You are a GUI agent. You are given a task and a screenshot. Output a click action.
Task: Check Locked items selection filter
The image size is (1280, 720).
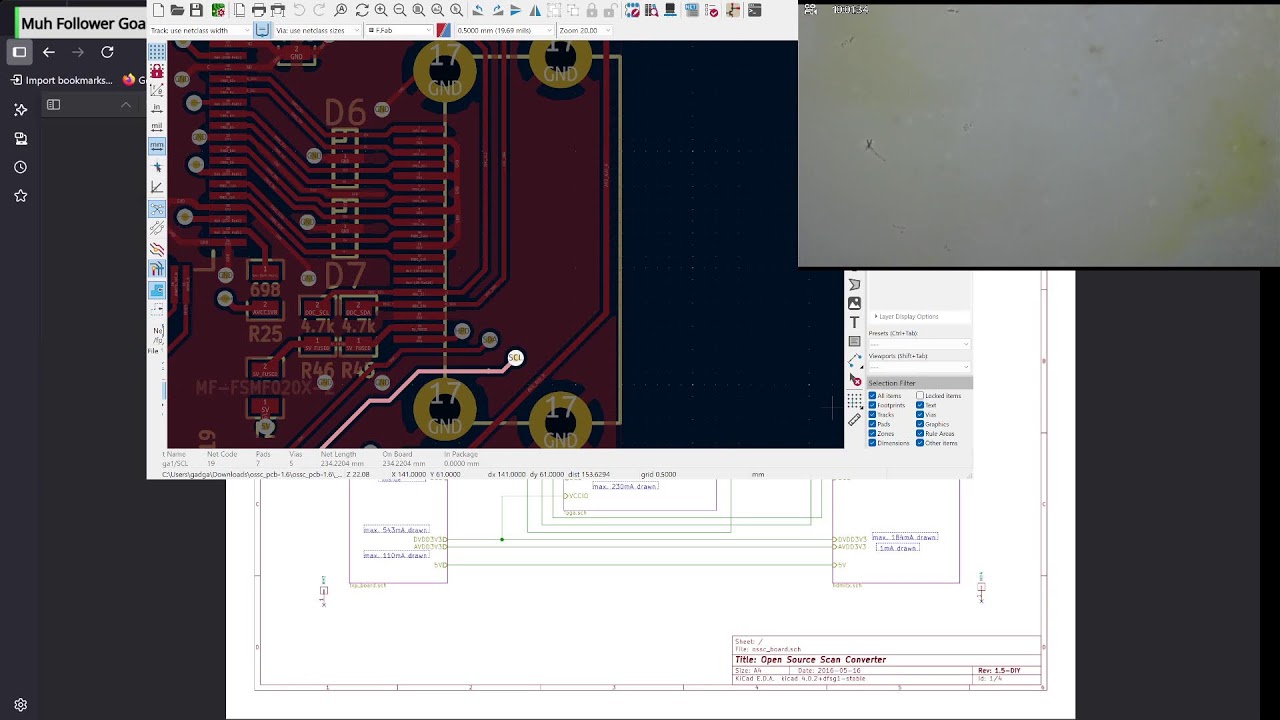pos(920,396)
